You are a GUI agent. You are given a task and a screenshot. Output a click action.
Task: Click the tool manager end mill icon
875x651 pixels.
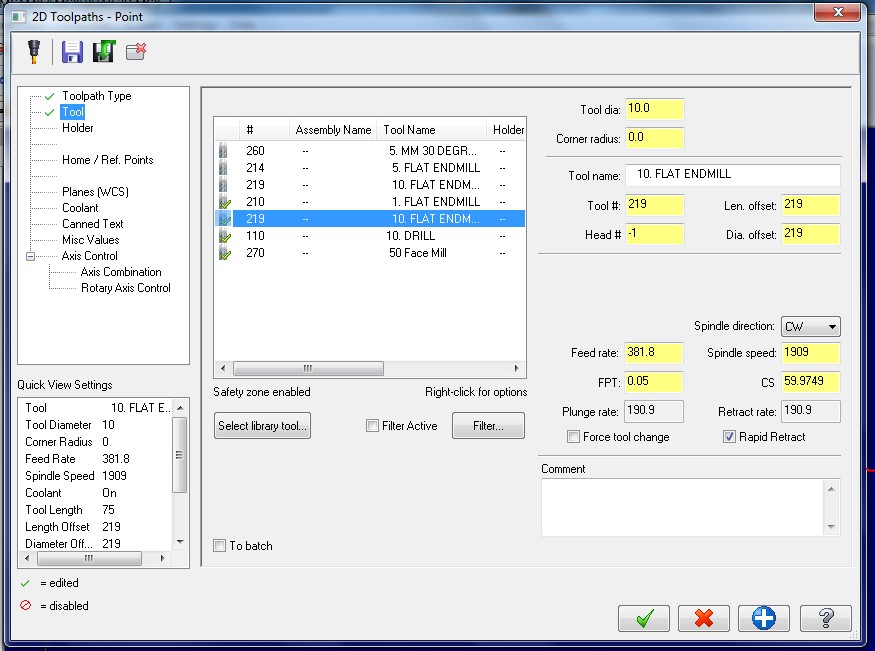pyautogui.click(x=34, y=51)
